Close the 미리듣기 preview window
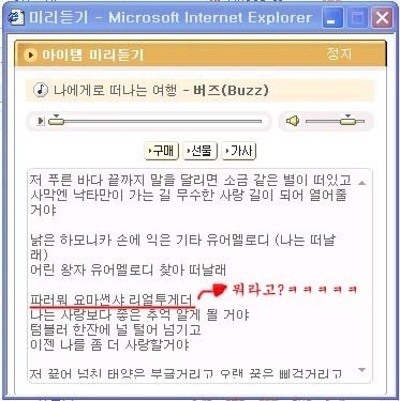Viewport: 400px width, 401px height. (x=382, y=18)
